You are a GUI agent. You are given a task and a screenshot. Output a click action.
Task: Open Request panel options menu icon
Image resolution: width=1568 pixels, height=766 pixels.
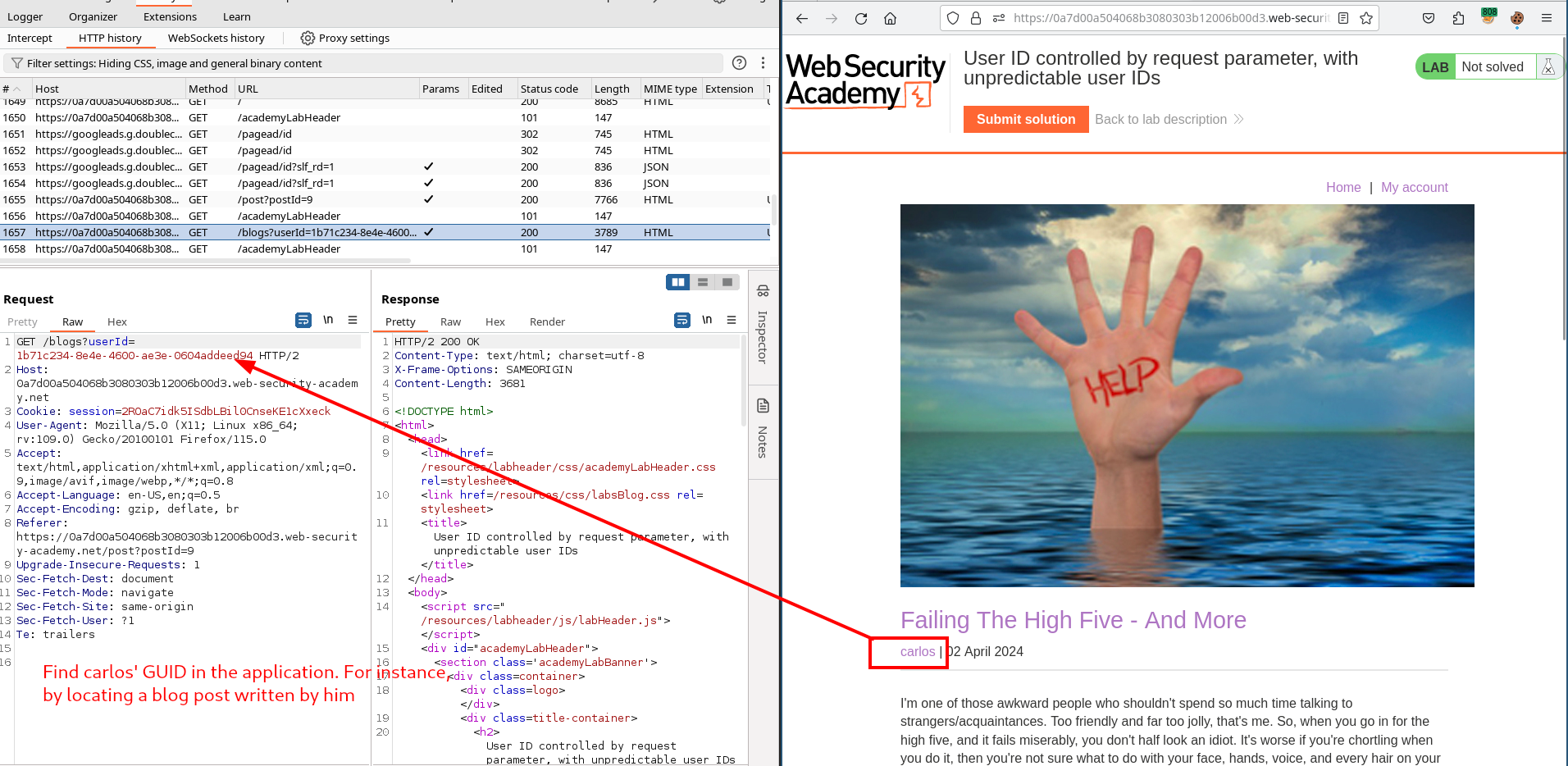[x=353, y=320]
